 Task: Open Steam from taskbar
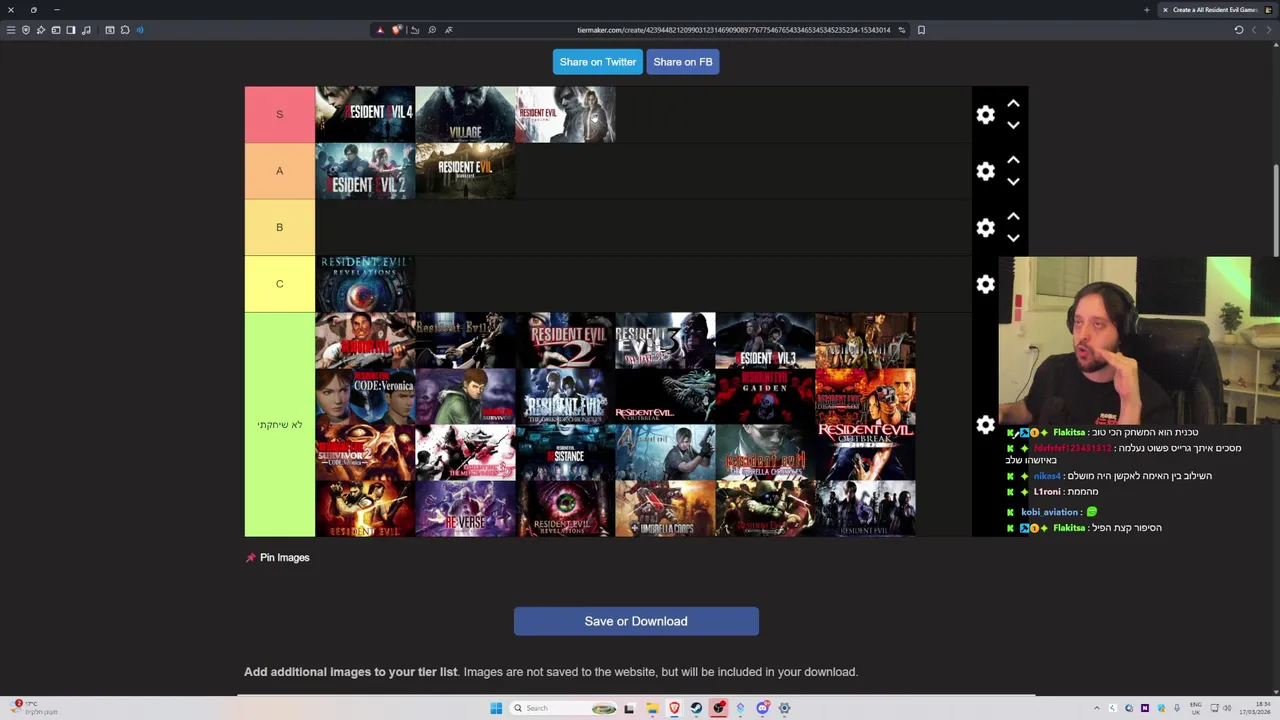(696, 708)
